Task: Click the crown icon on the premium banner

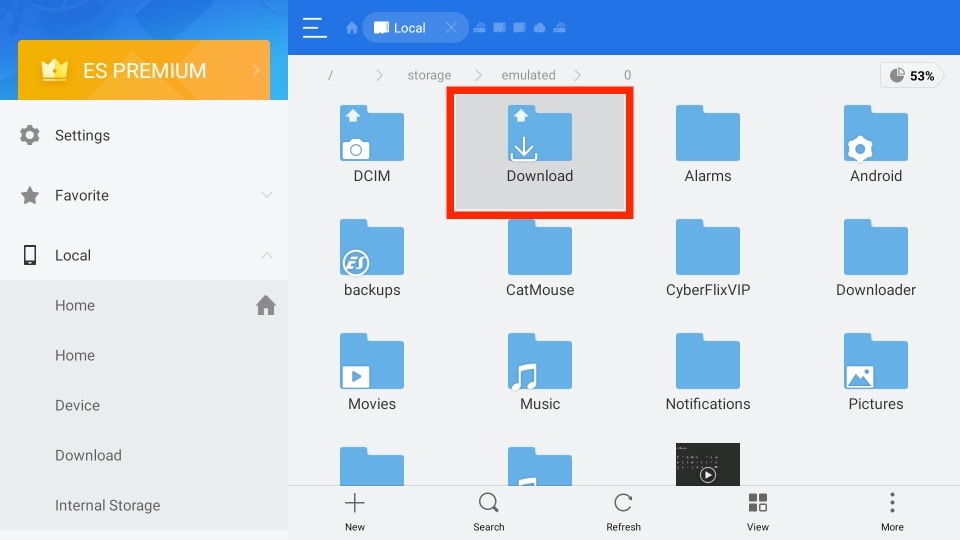Action: pos(54,70)
